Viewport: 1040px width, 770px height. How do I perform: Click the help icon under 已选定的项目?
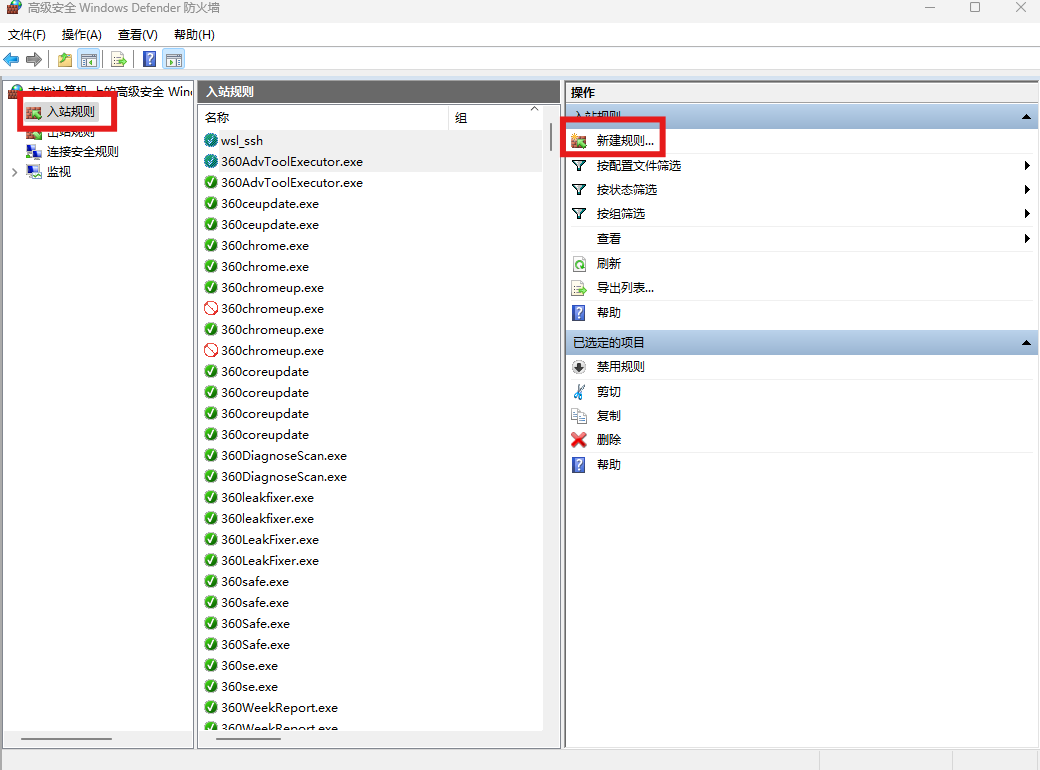point(579,465)
